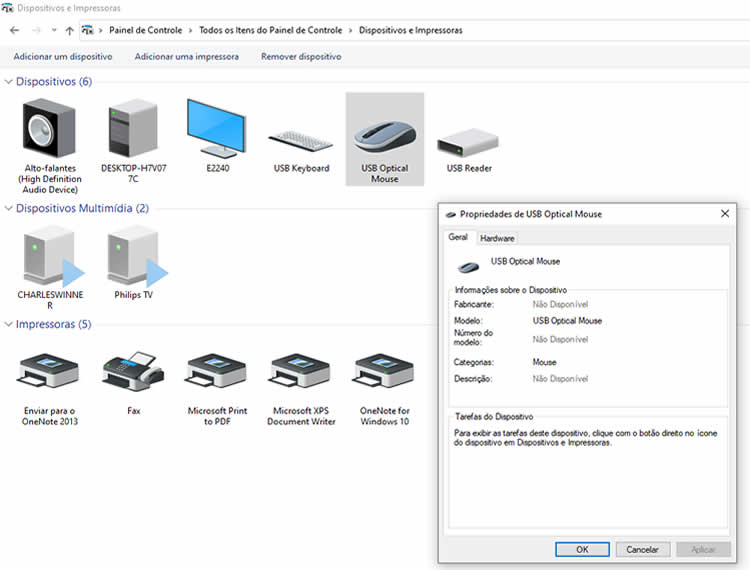This screenshot has width=750, height=570.
Task: Click the Tarefas do Dispositivo instruction text
Action: point(585,438)
